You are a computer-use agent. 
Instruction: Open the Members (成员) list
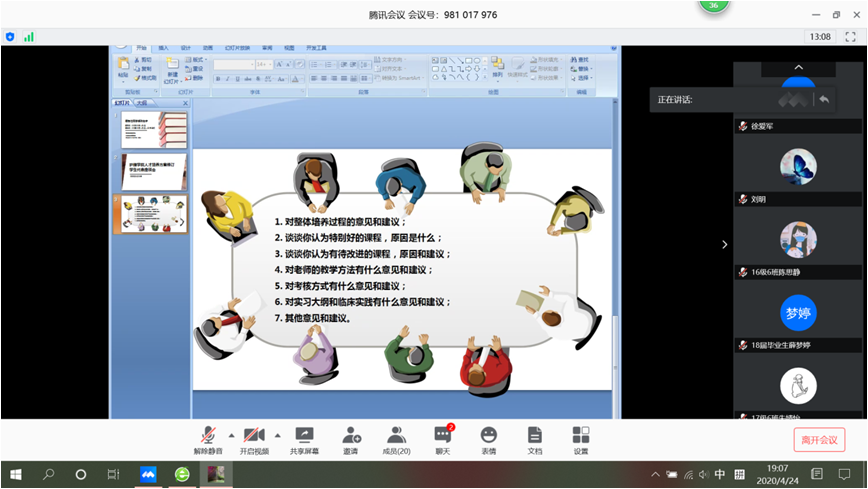tap(397, 440)
